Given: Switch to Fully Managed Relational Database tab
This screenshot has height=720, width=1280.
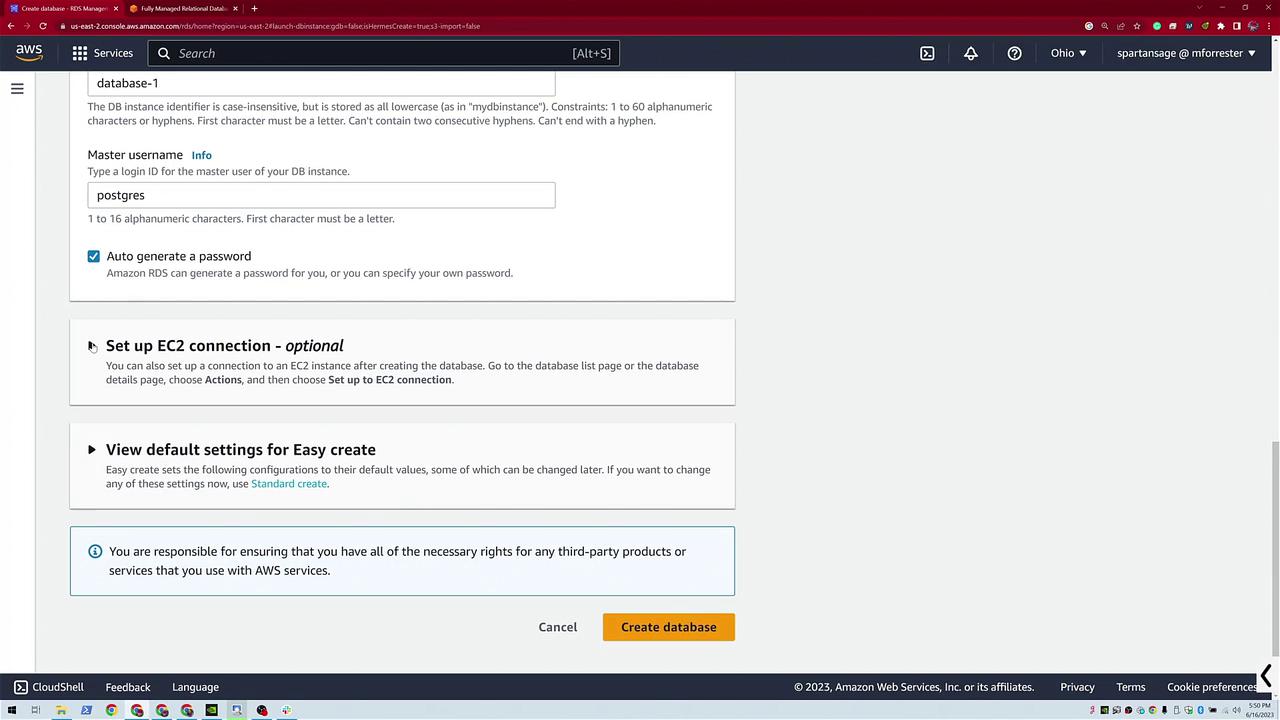Looking at the screenshot, I should [x=183, y=8].
